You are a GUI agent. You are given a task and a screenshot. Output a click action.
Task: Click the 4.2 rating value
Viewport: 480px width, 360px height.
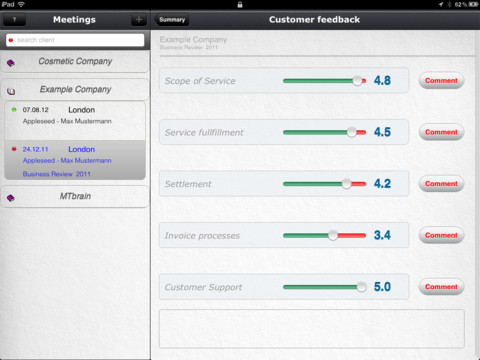coord(382,184)
